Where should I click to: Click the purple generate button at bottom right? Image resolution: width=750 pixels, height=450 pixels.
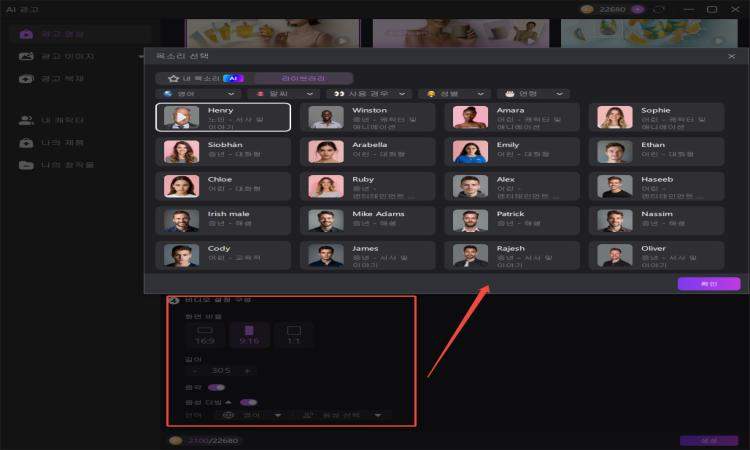708,440
